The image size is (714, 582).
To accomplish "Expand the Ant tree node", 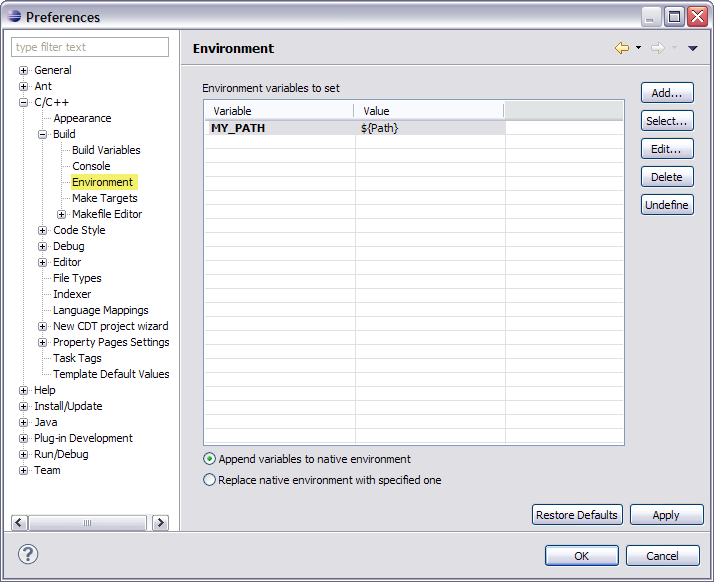I will (x=23, y=87).
